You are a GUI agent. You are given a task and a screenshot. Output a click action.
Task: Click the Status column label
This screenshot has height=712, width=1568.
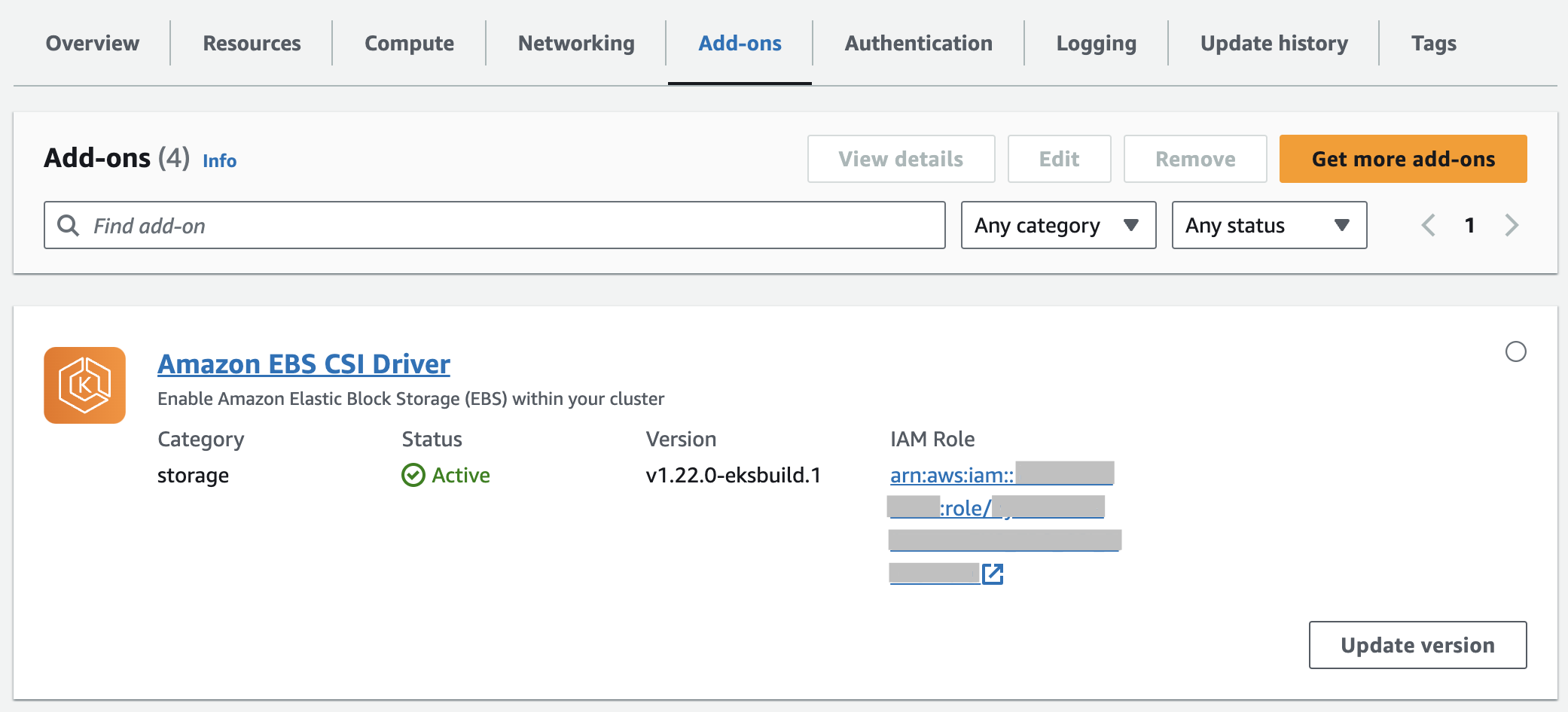432,439
